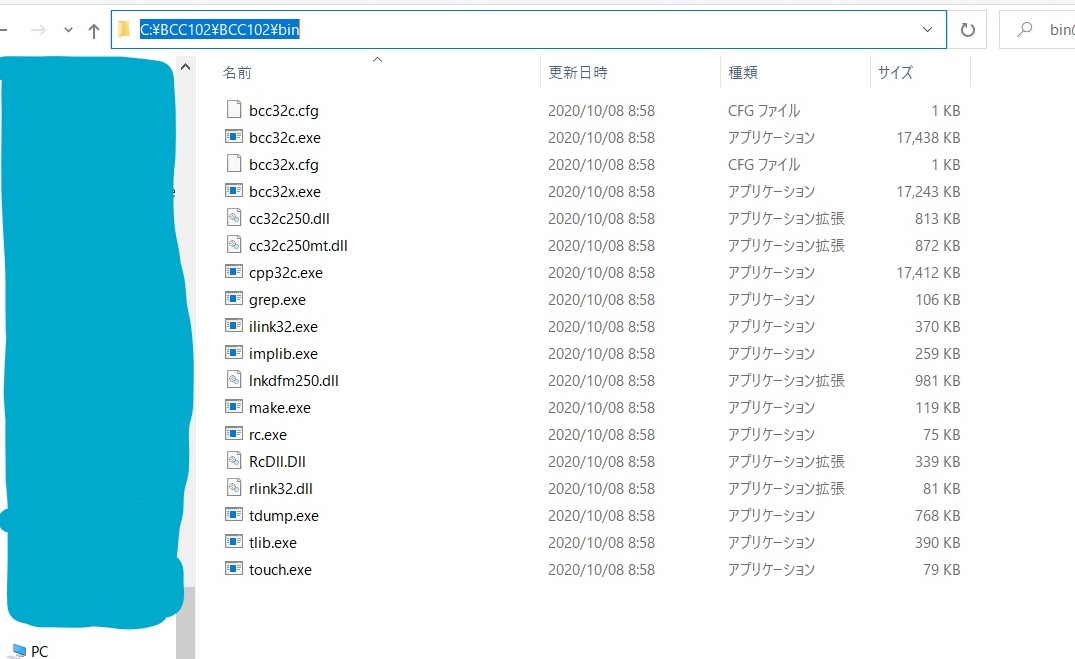Launch grep.exe
The image size is (1075, 659).
pyautogui.click(x=277, y=299)
